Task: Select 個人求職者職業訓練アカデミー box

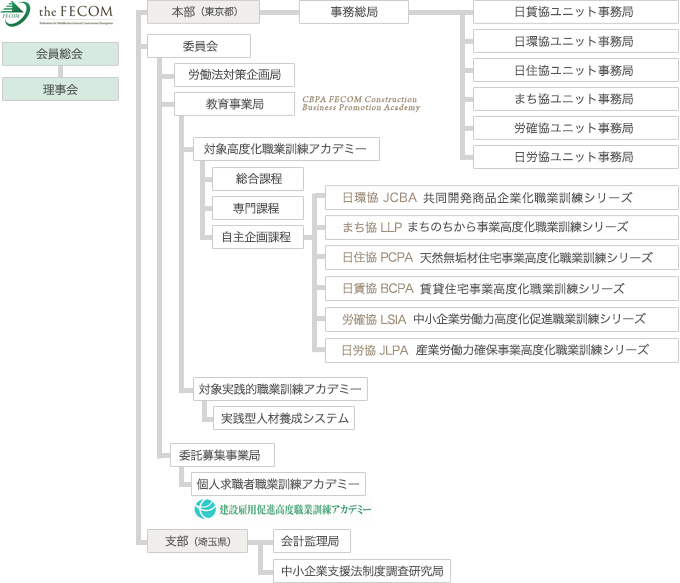Action: [278, 484]
